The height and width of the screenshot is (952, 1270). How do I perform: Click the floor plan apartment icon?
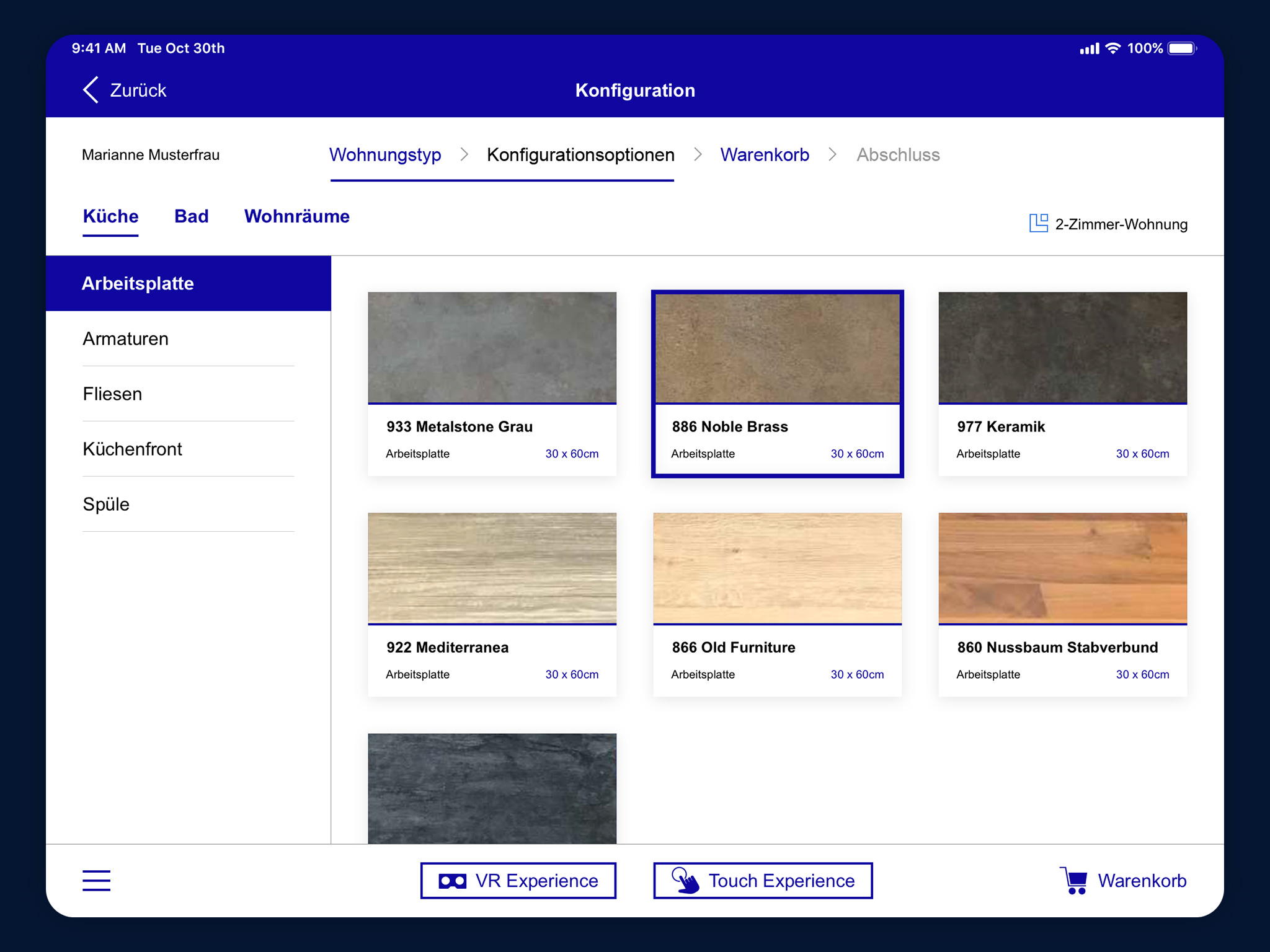pos(1038,223)
